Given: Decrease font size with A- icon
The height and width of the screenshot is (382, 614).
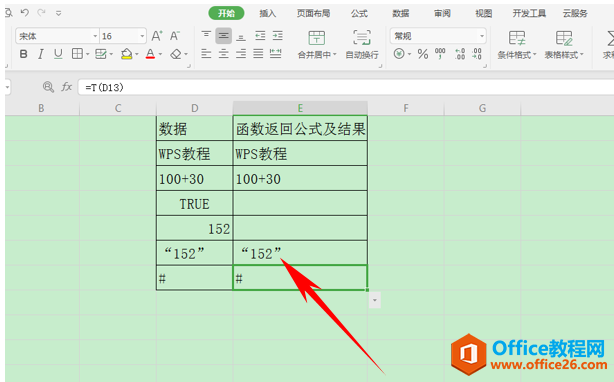Looking at the screenshot, I should coord(175,36).
